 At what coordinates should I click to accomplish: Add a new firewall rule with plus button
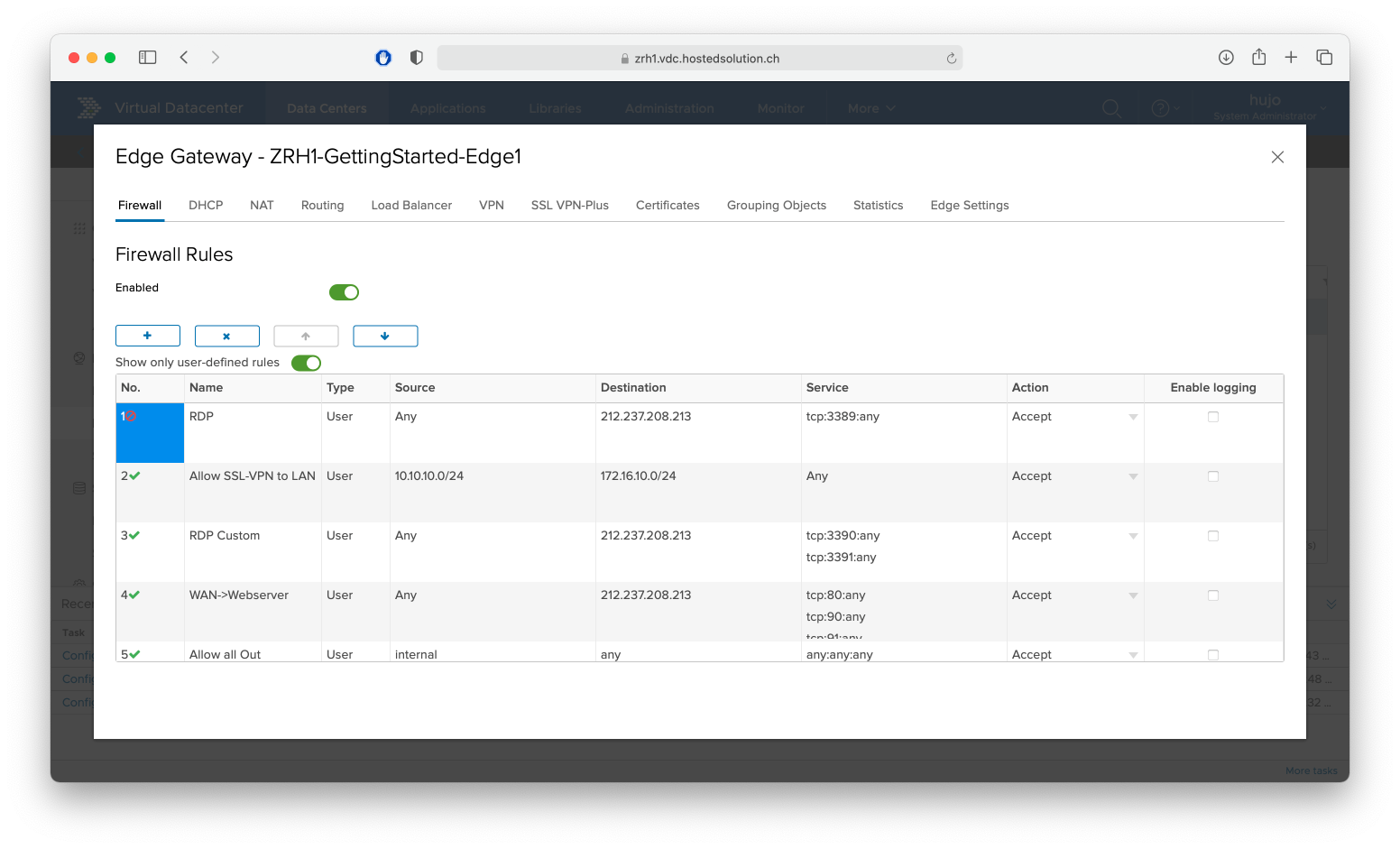click(x=148, y=336)
